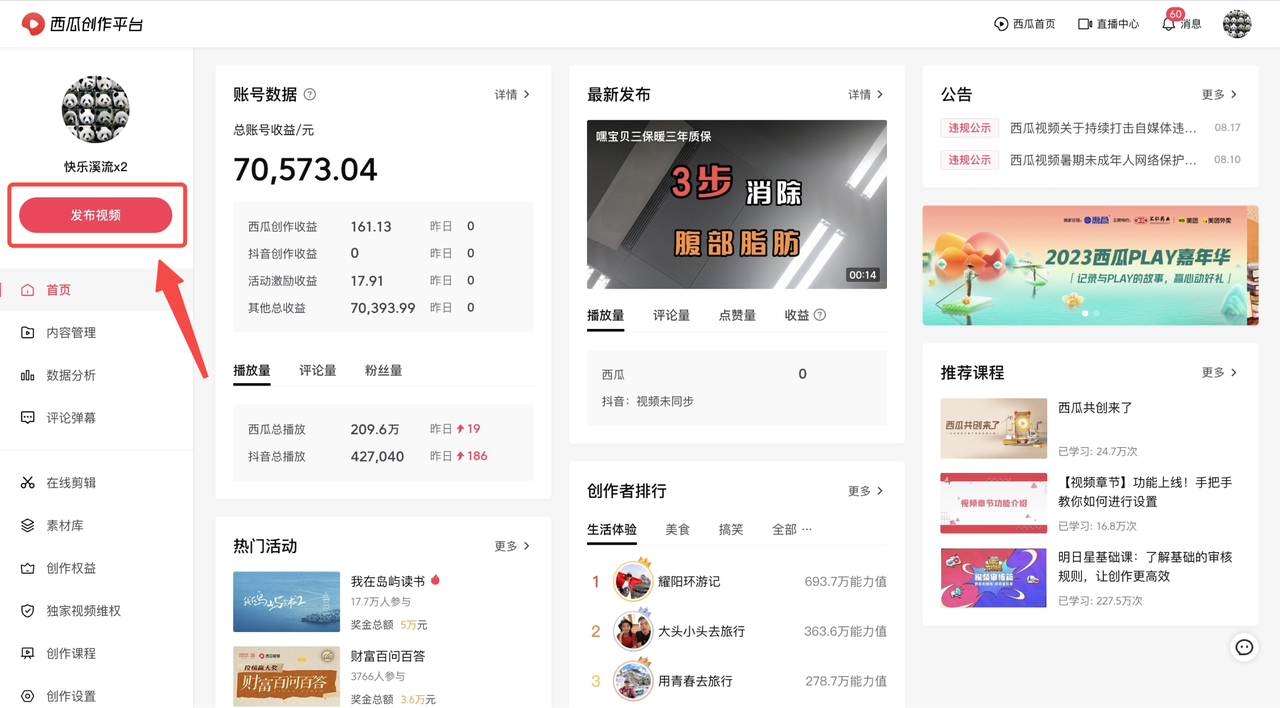The image size is (1280, 708).
Task: Click the 创作设置 gear icon
Action: [x=28, y=696]
